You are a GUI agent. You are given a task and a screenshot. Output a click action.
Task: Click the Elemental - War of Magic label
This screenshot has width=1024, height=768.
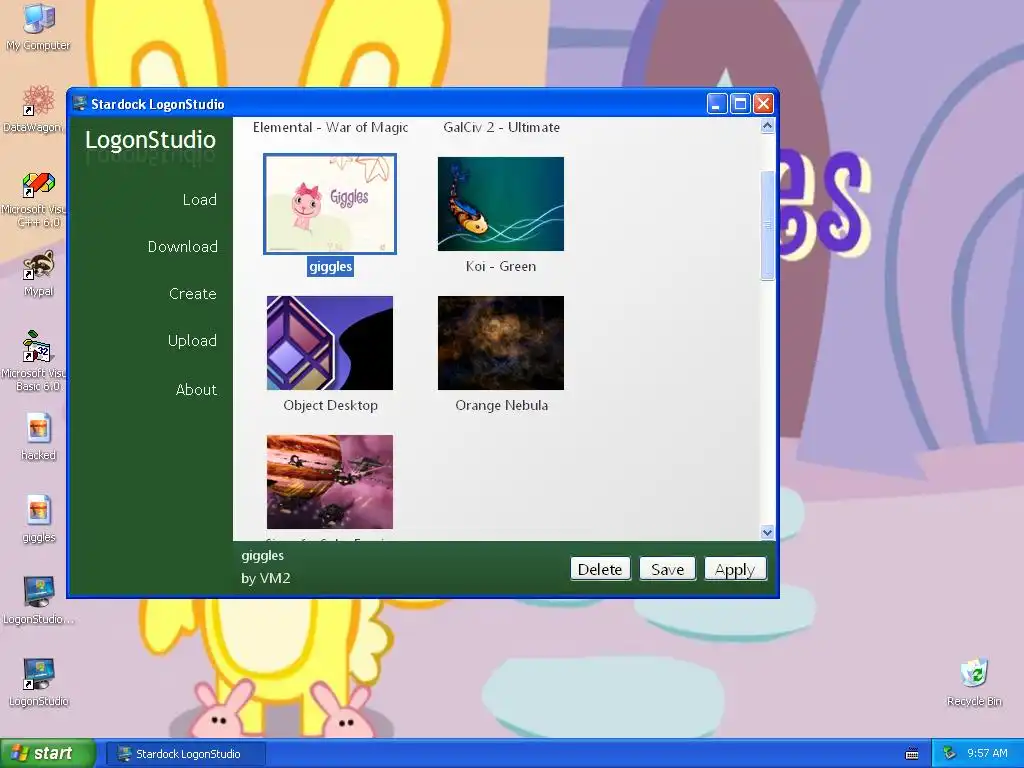click(x=330, y=127)
